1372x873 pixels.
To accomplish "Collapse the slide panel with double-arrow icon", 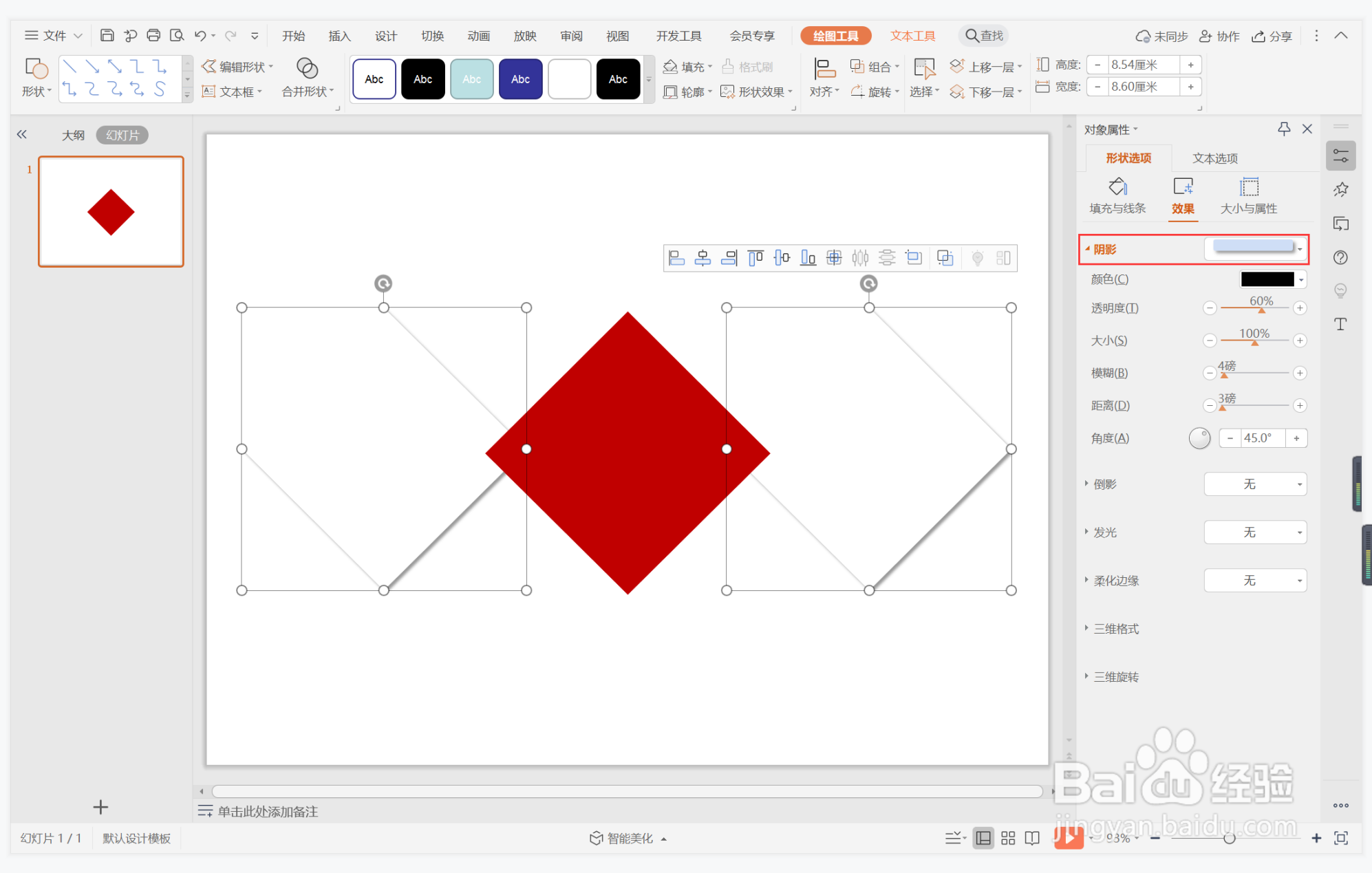I will [22, 135].
